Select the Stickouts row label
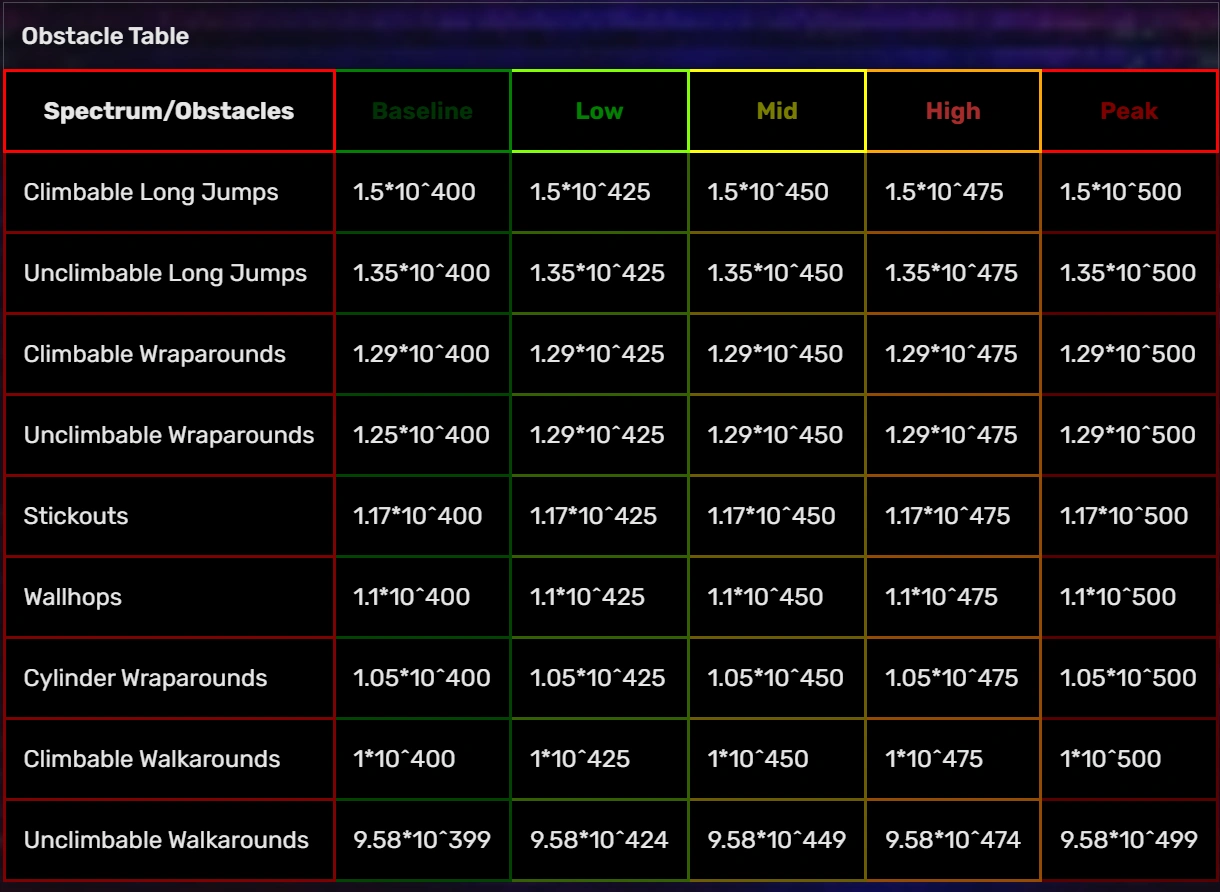Viewport: 1220px width, 892px height. (x=76, y=516)
